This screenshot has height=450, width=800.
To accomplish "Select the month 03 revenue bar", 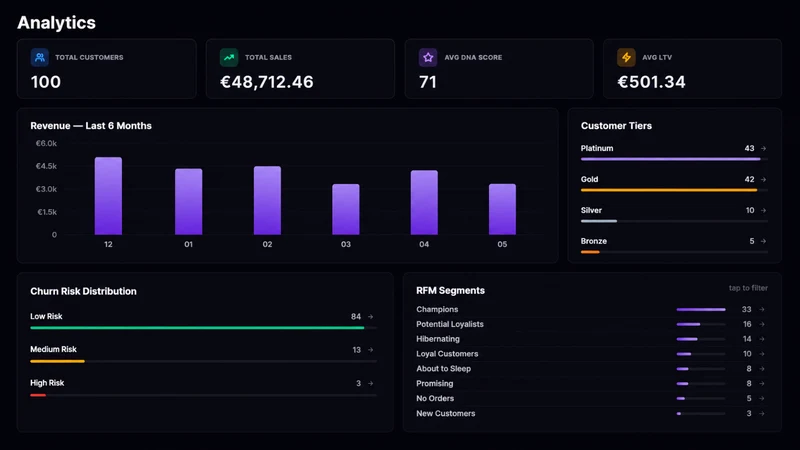I will click(346, 209).
